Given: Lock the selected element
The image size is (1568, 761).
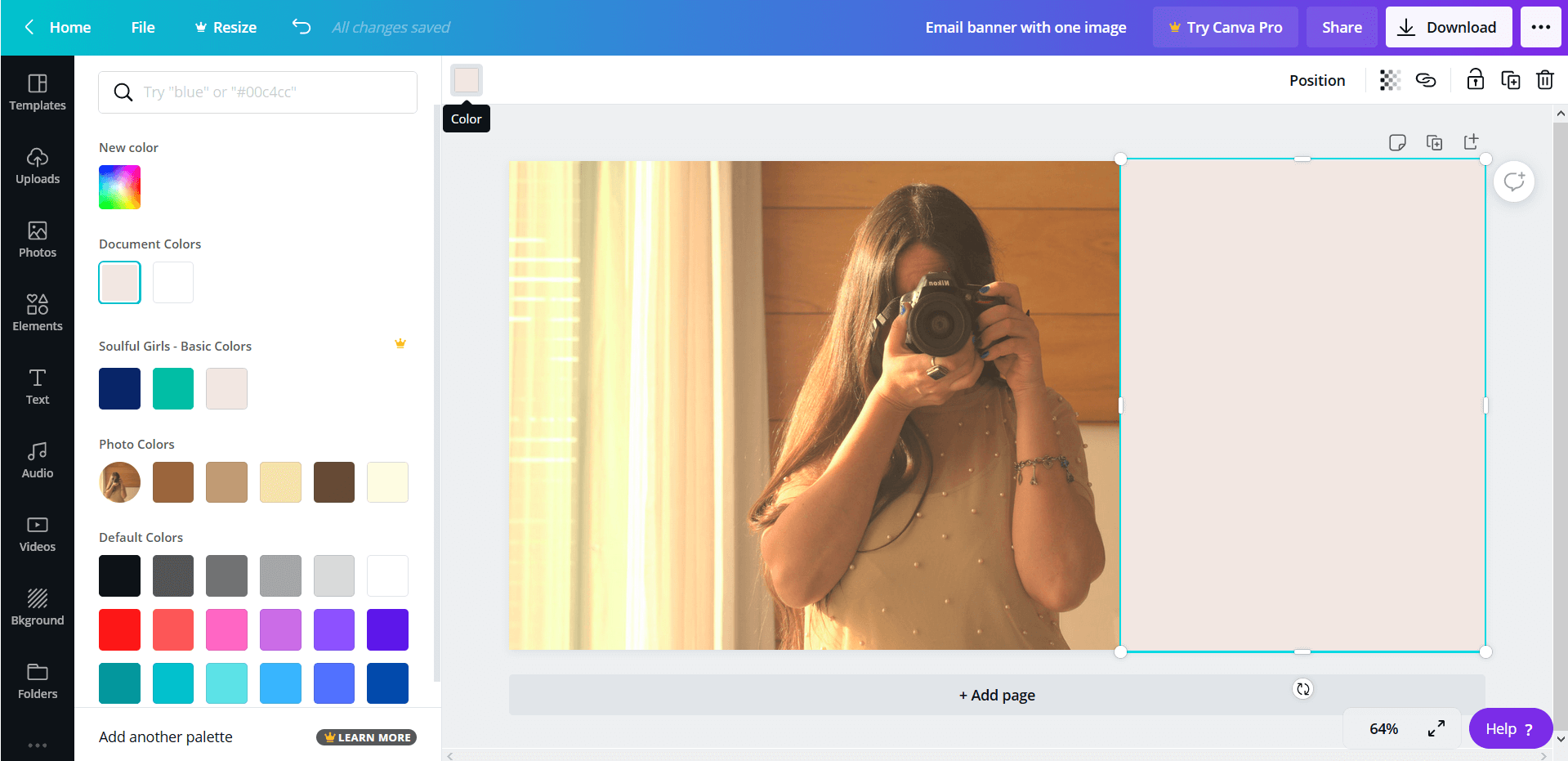Looking at the screenshot, I should [1475, 79].
